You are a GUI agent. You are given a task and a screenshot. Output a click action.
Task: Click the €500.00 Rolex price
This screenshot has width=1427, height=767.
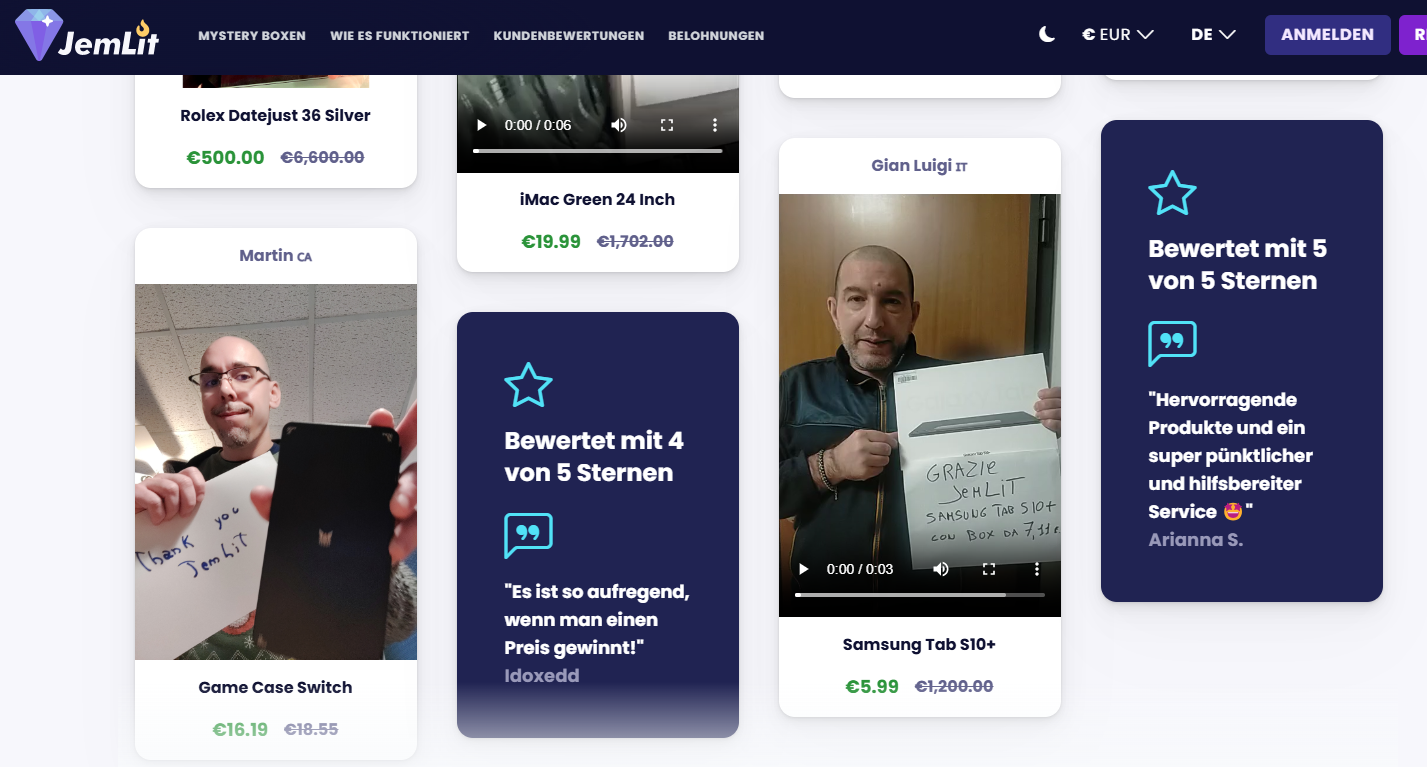pyautogui.click(x=226, y=157)
